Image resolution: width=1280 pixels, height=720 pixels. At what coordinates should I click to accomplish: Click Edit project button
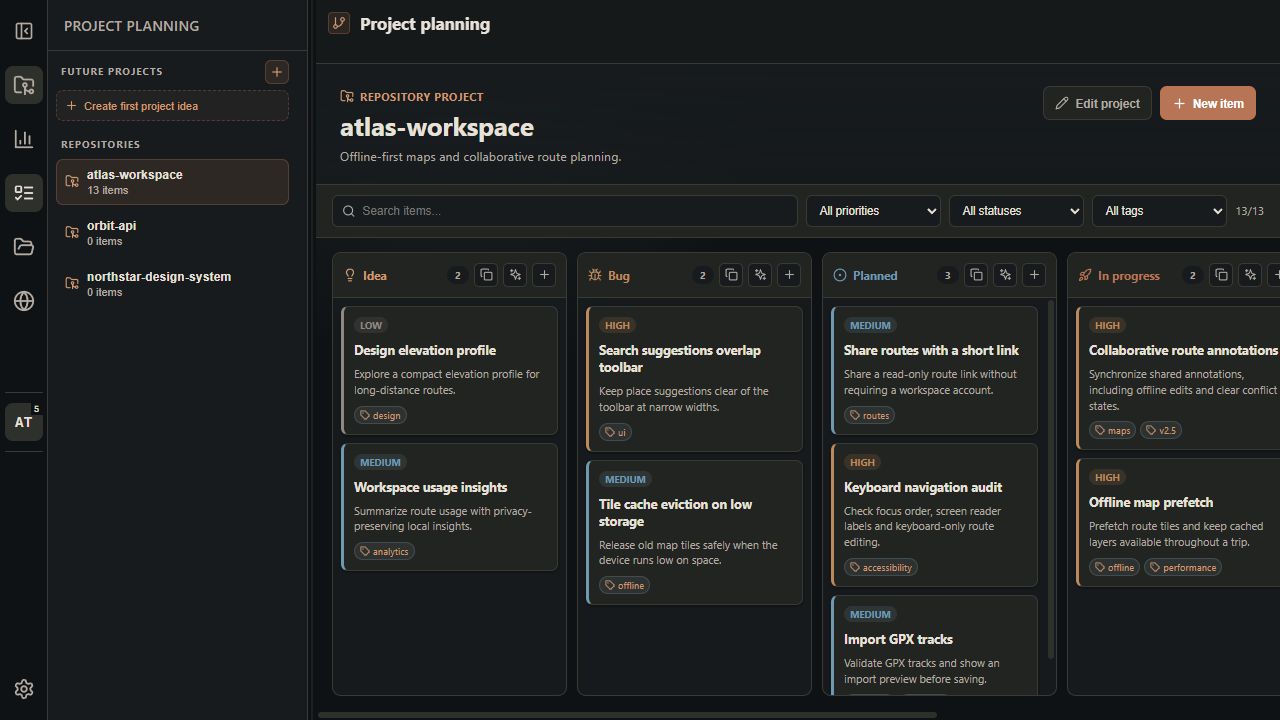1097,103
